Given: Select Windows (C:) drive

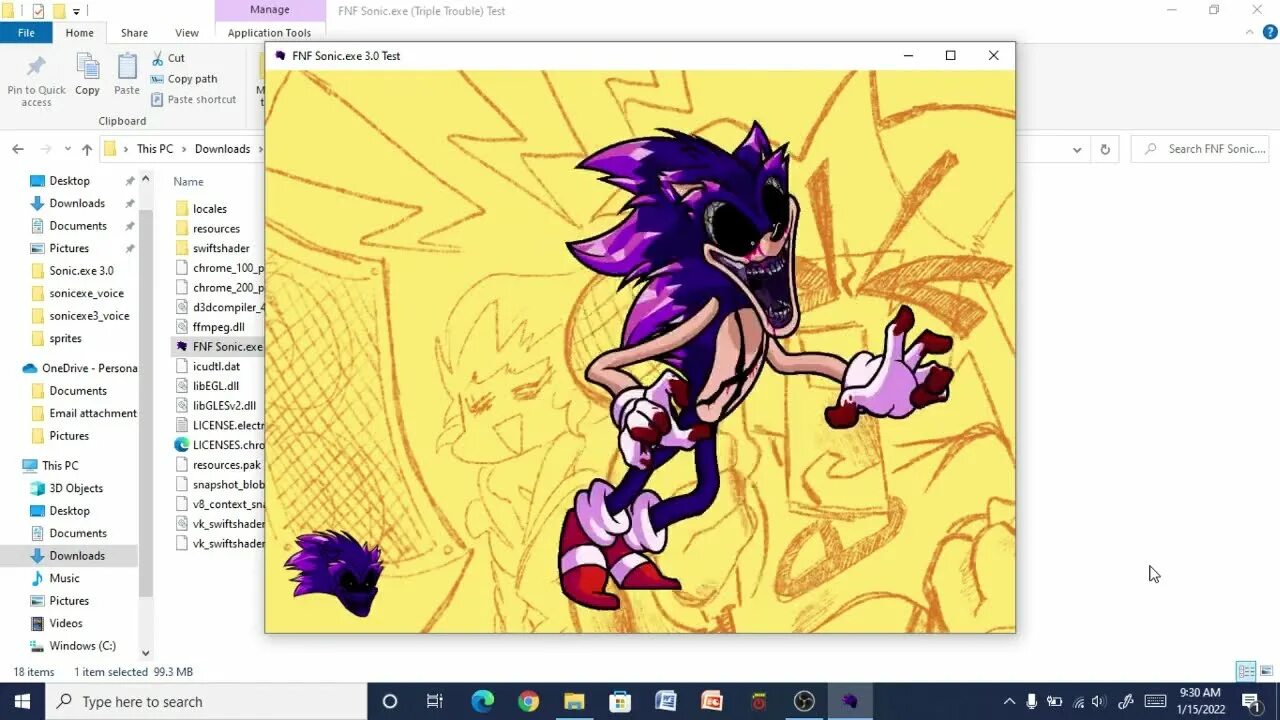Looking at the screenshot, I should 82,646.
